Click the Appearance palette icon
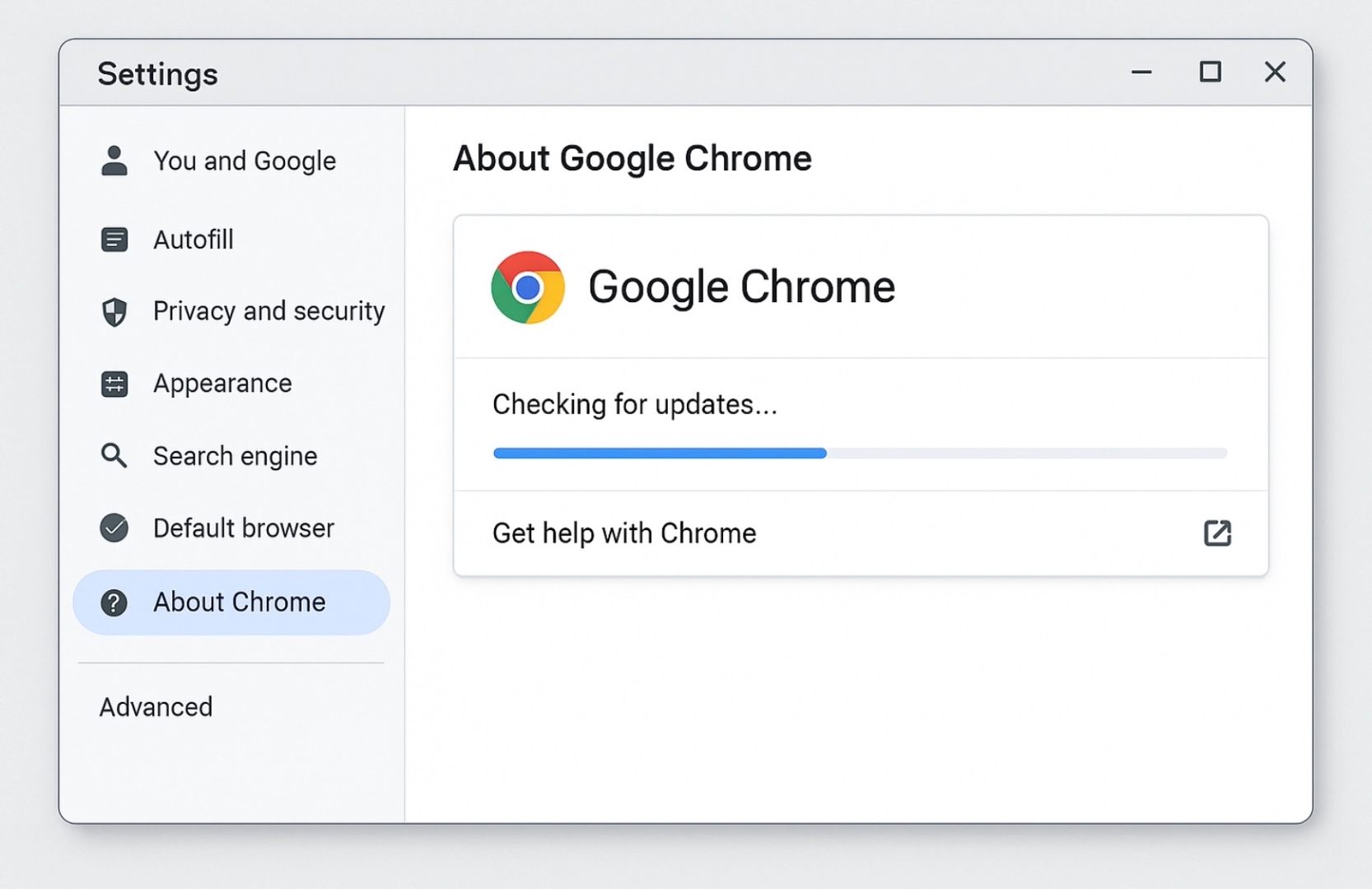The width and height of the screenshot is (1372, 889). coord(114,384)
